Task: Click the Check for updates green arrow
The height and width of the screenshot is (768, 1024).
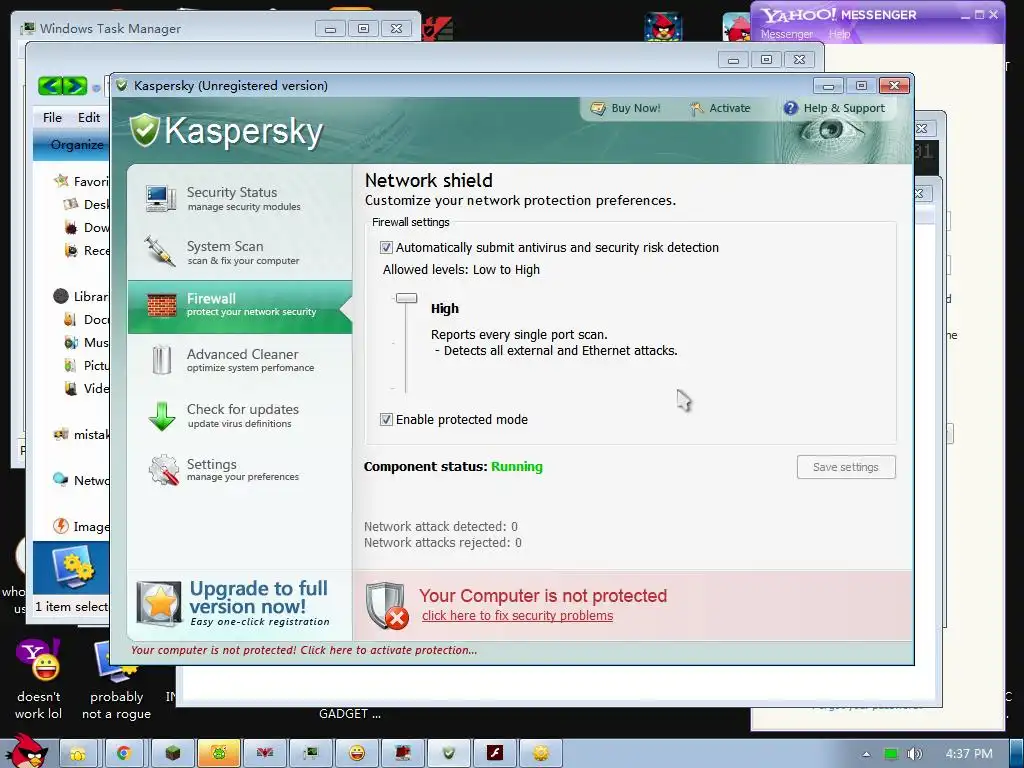Action: 161,416
